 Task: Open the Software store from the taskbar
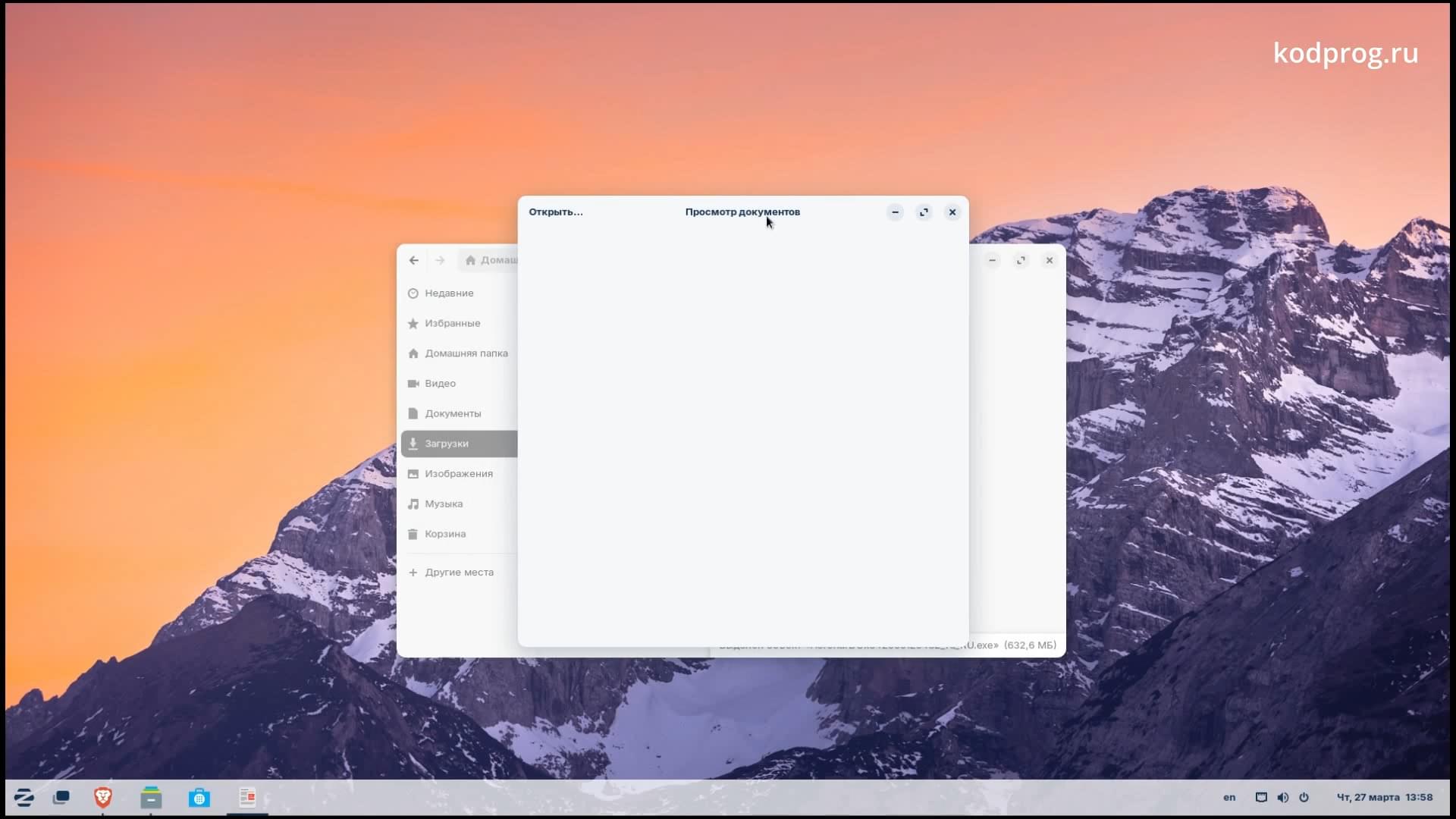coord(199,798)
